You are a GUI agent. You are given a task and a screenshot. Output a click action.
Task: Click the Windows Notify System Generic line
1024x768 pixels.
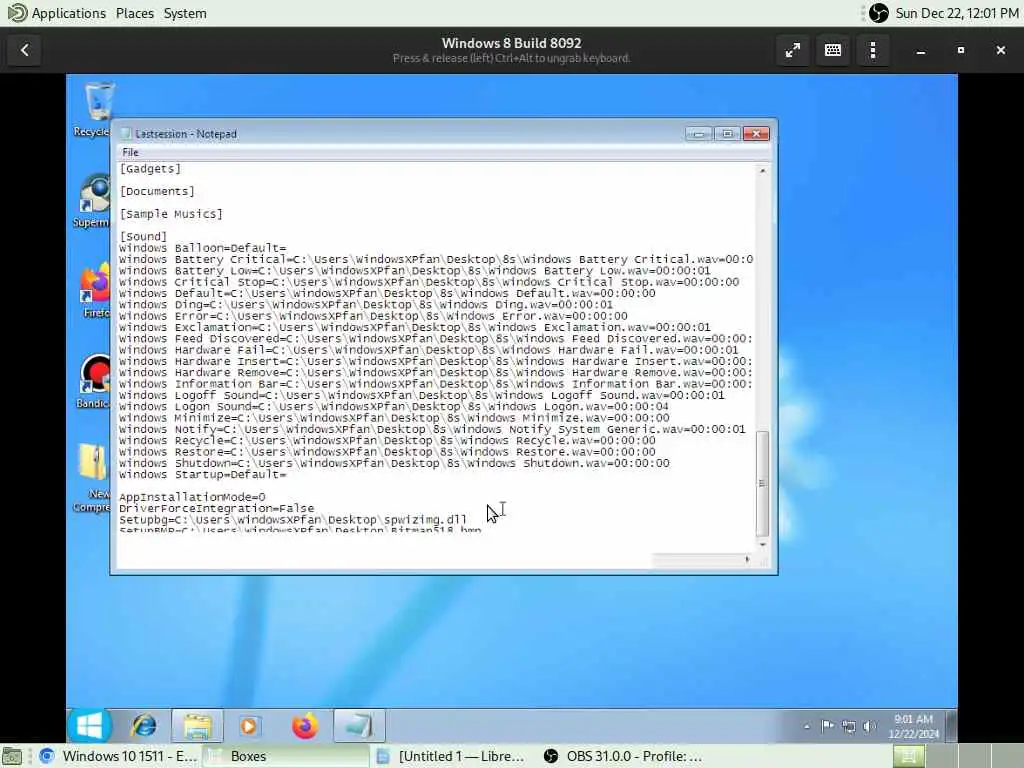(x=432, y=429)
